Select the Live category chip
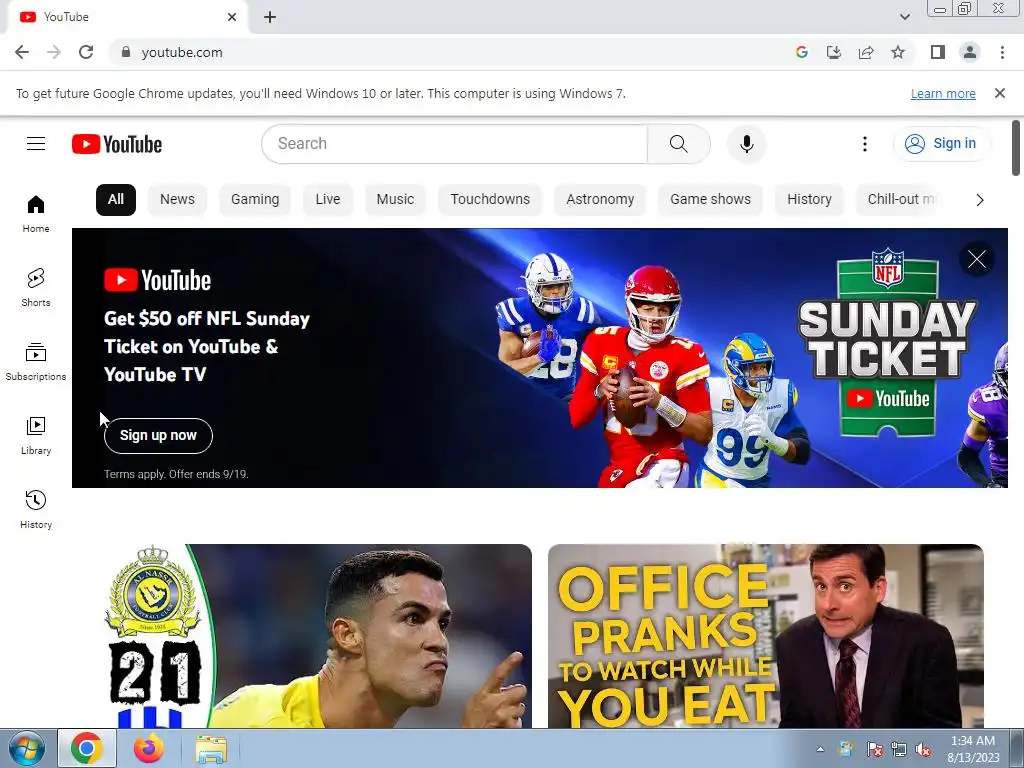 328,199
